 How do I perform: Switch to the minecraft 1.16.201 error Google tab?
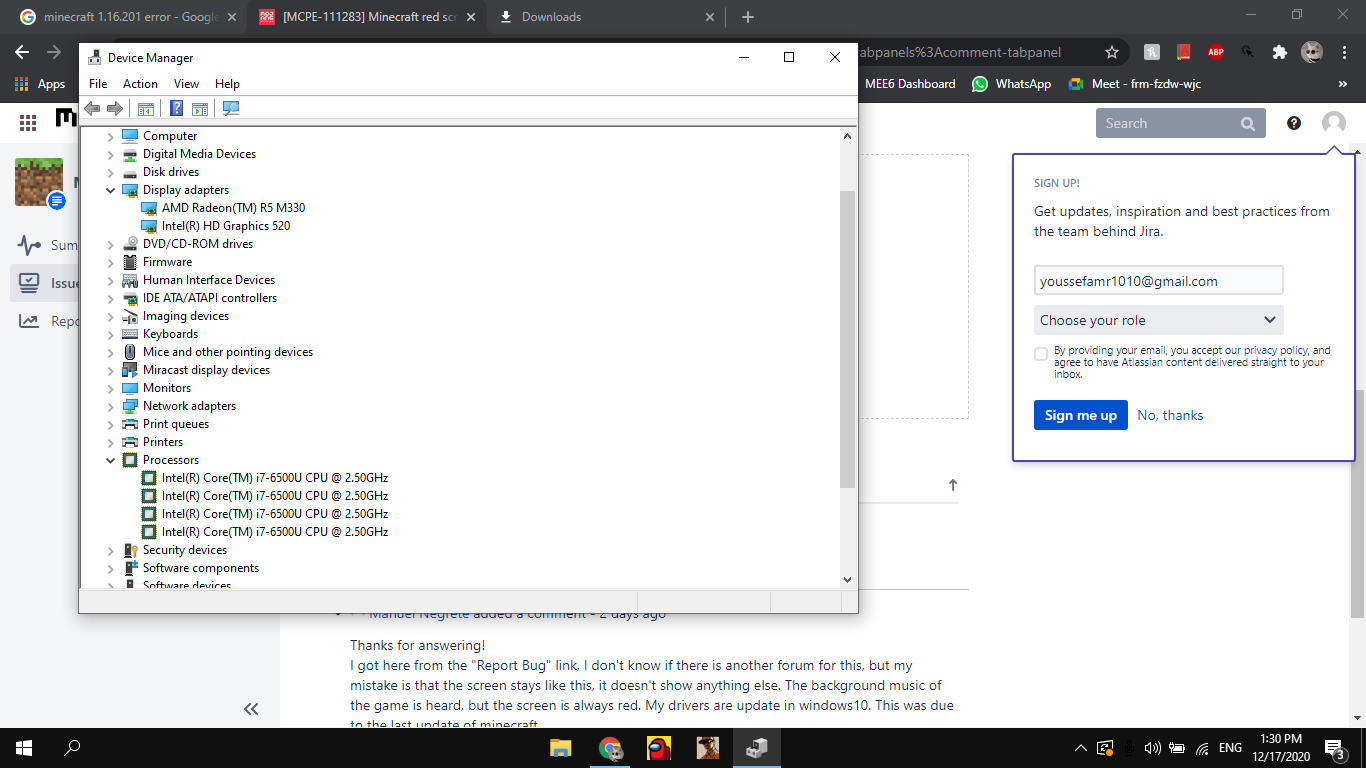click(127, 17)
